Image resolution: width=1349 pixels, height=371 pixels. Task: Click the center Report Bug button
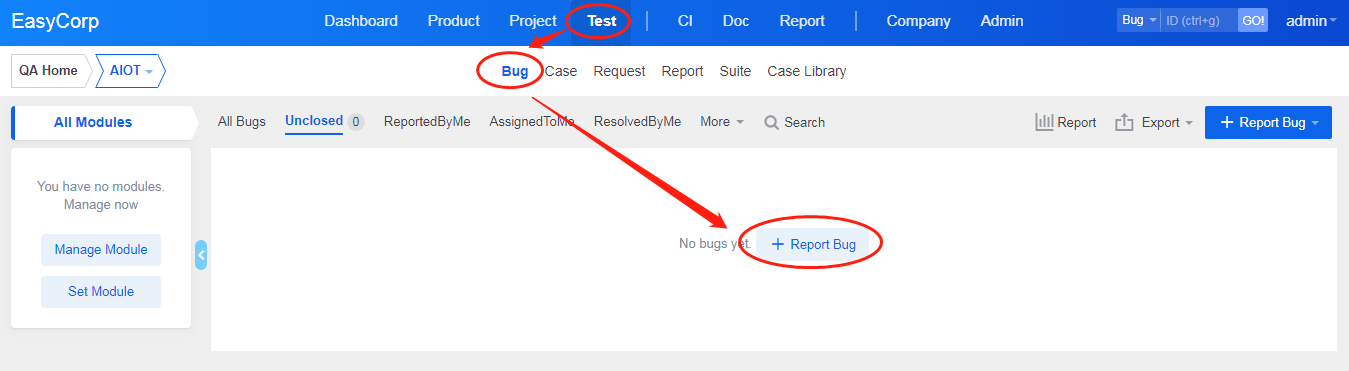click(813, 244)
